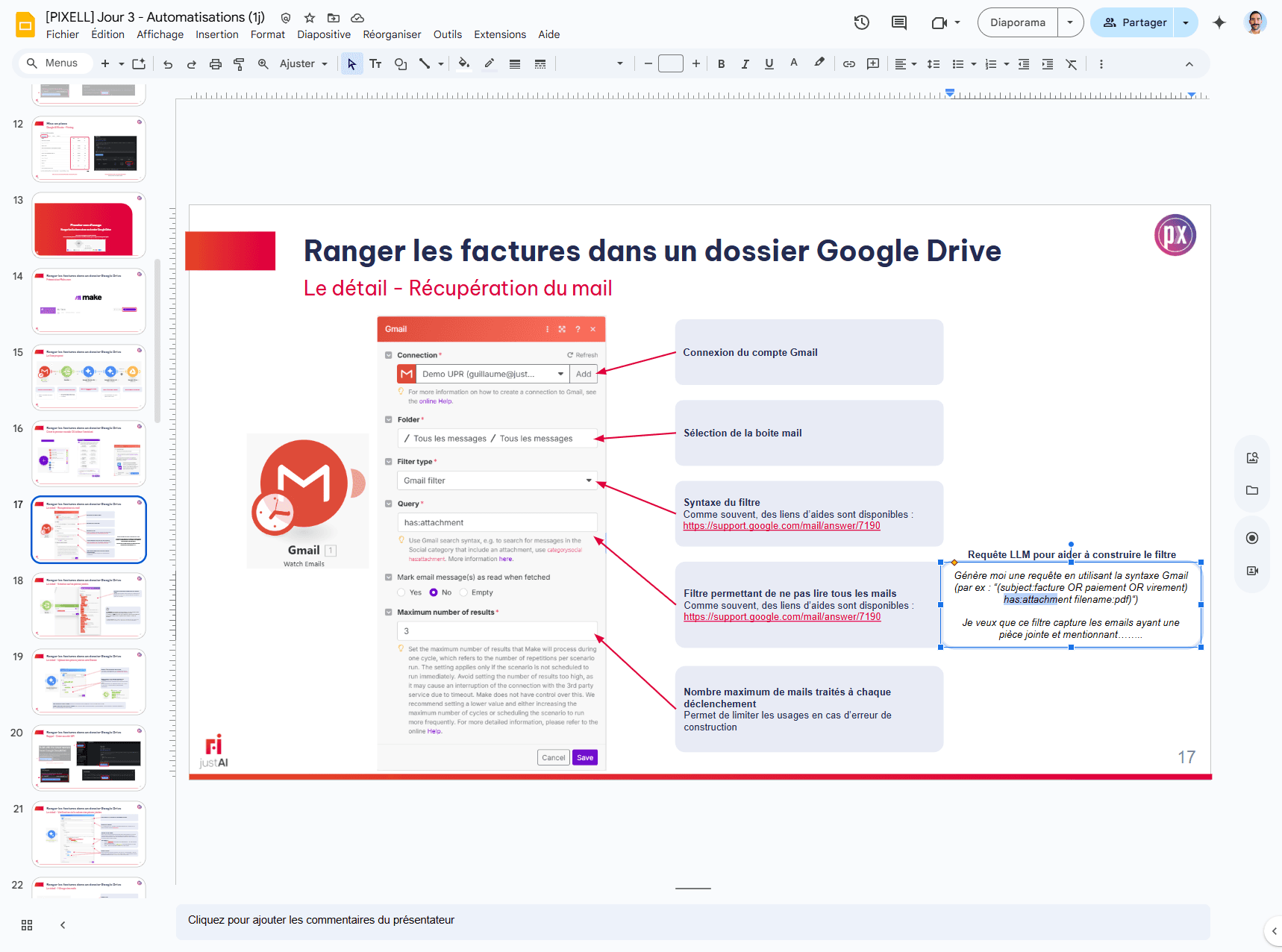The width and height of the screenshot is (1282, 952).
Task: Expand bulleted list options arrow
Action: coord(974,64)
